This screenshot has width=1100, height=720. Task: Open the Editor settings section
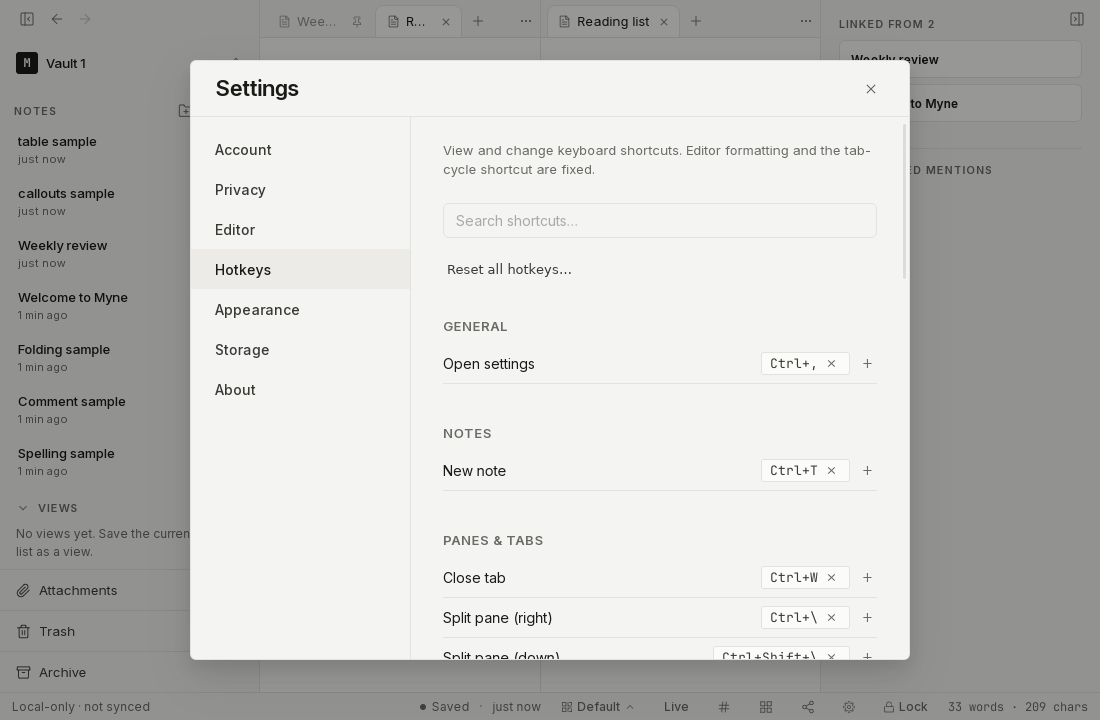tap(300, 230)
